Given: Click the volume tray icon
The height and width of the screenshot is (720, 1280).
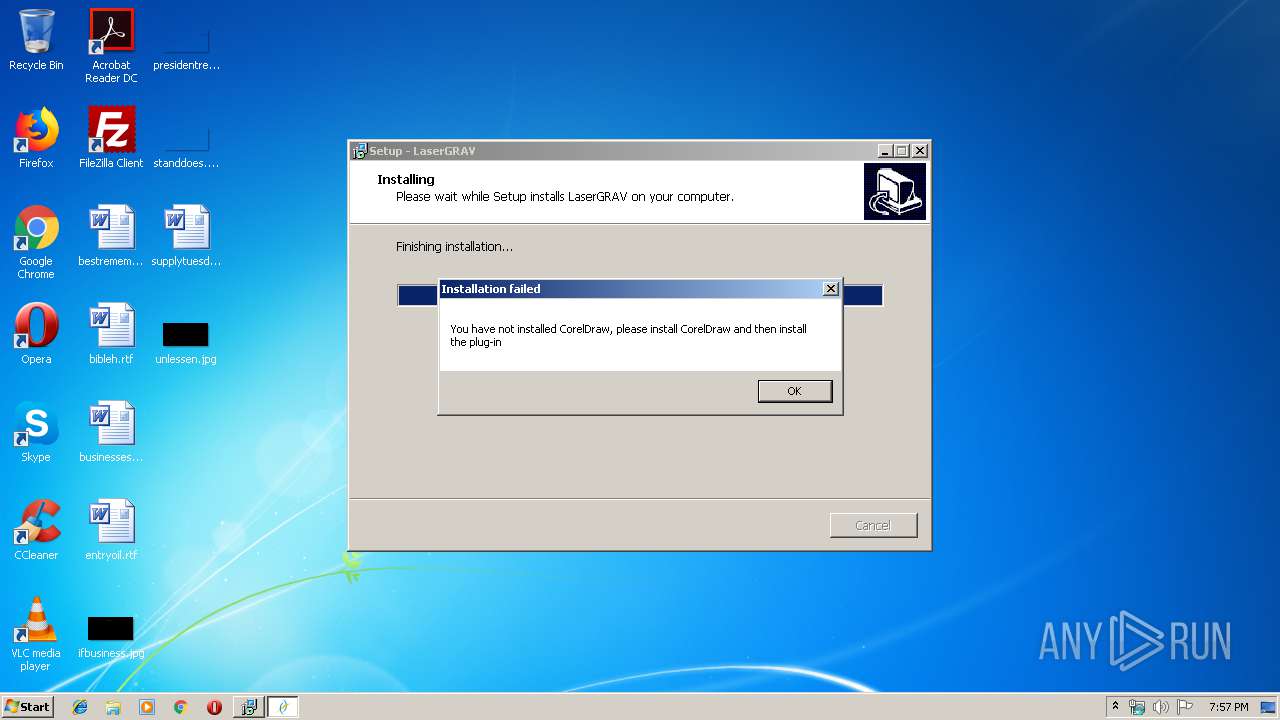Looking at the screenshot, I should [x=1161, y=707].
